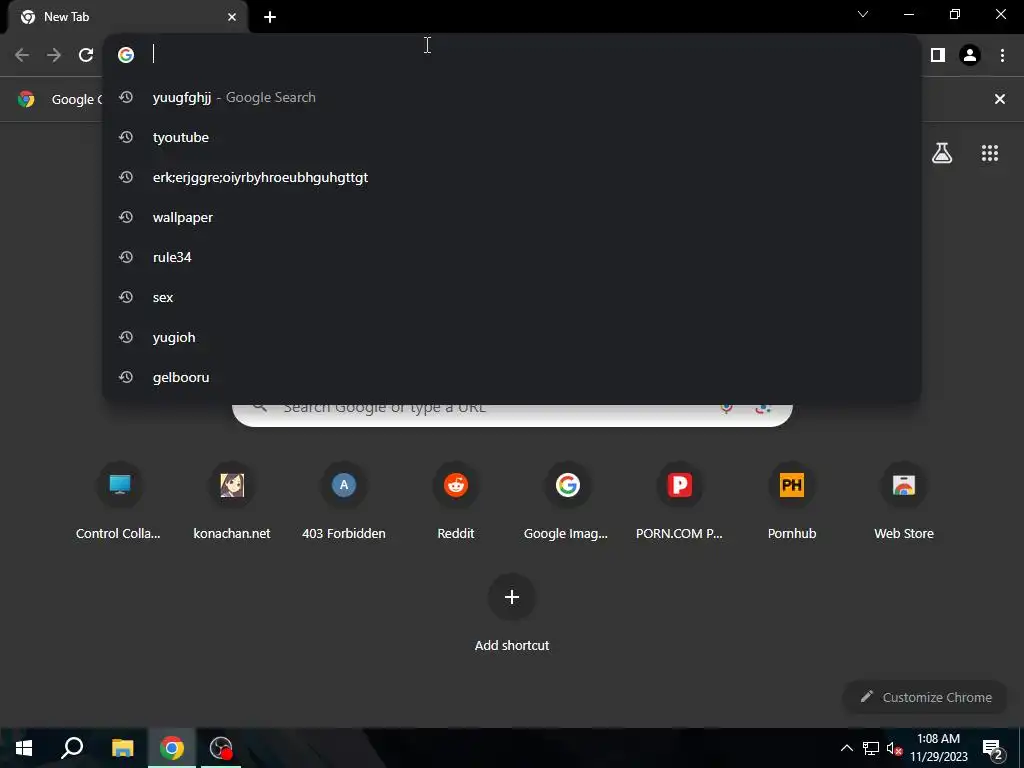Switch to the New Tab tab

127,17
